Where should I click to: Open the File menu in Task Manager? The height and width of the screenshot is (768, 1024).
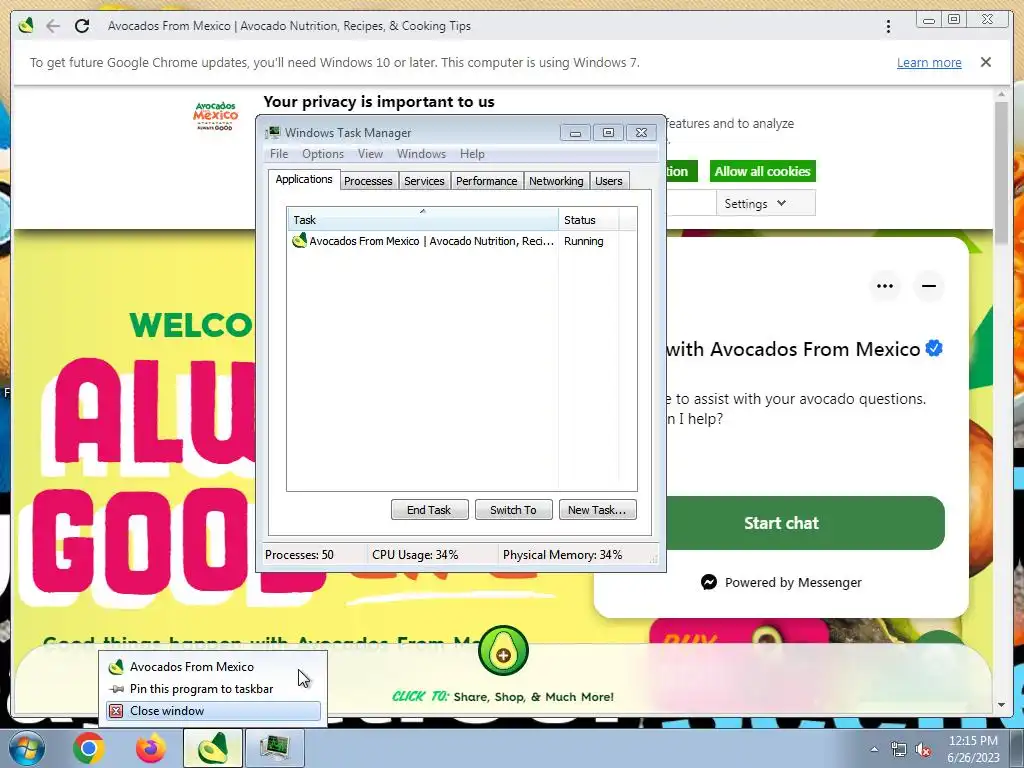pos(279,154)
